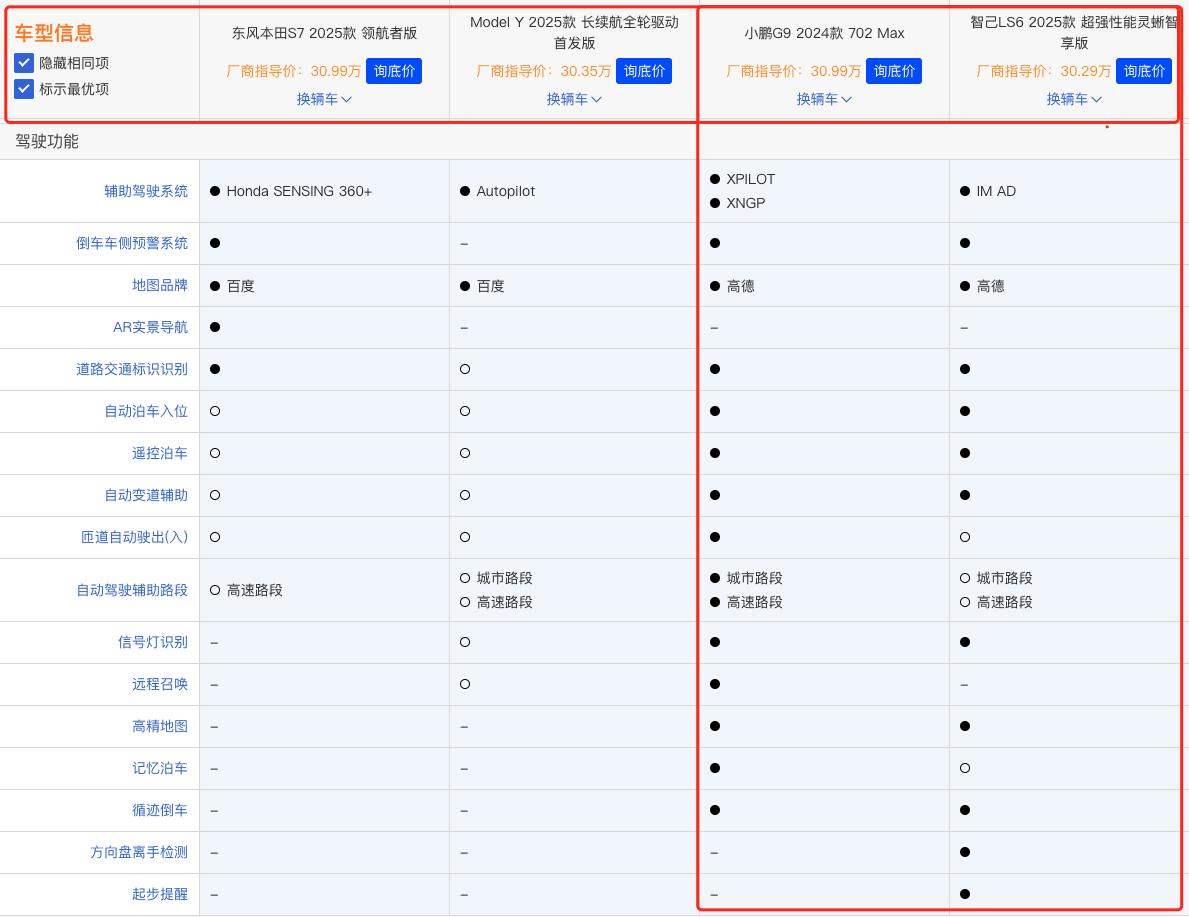Click the 遥控泊车 row label
Viewport: 1189px width, 917px height.
[x=160, y=454]
